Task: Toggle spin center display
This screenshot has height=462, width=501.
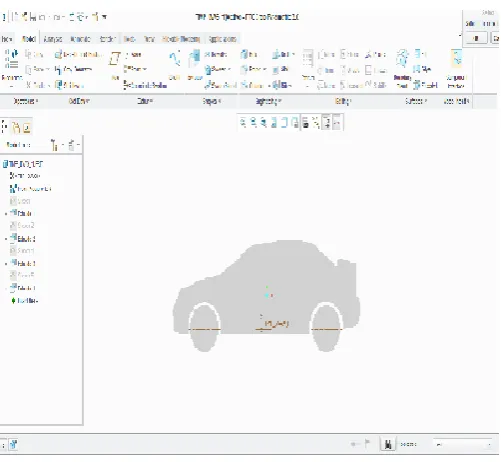Action: tap(337, 122)
